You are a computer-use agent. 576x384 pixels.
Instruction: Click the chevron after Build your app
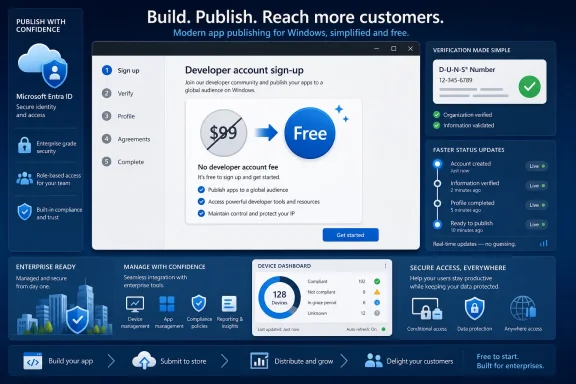[111, 361]
